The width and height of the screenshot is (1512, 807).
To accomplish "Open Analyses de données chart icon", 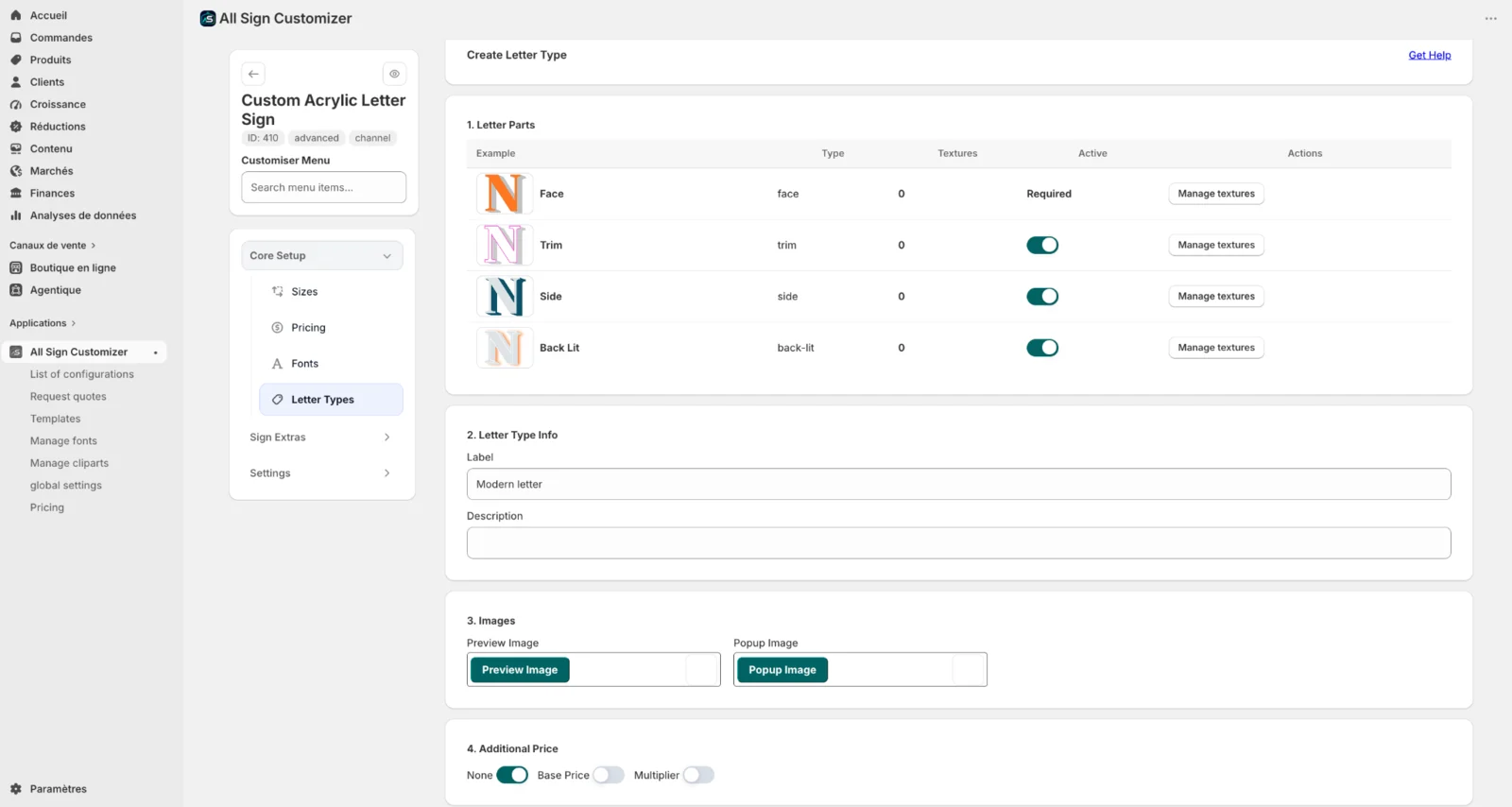I will pyautogui.click(x=16, y=215).
